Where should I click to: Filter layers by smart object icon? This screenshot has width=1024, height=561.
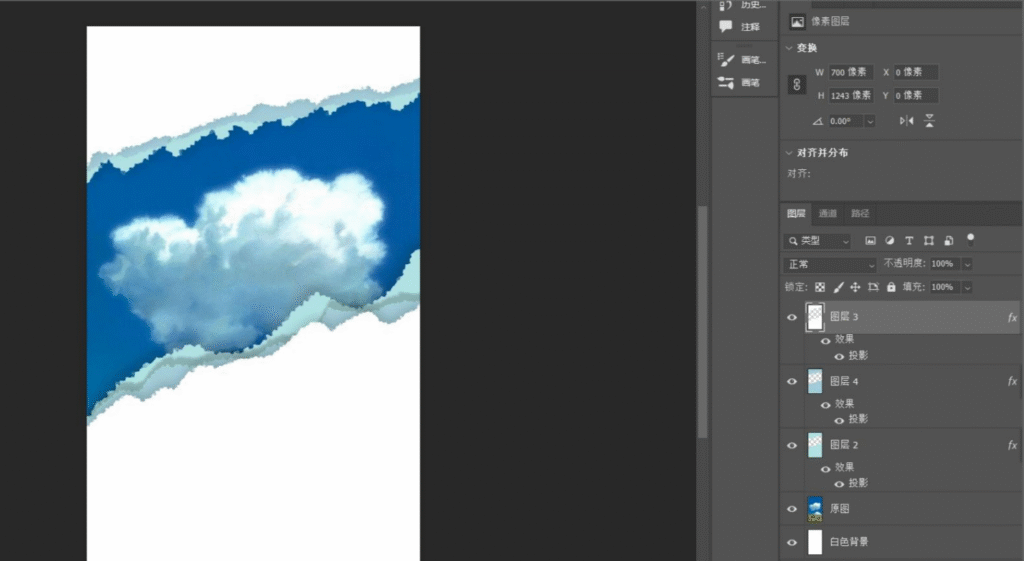click(949, 240)
